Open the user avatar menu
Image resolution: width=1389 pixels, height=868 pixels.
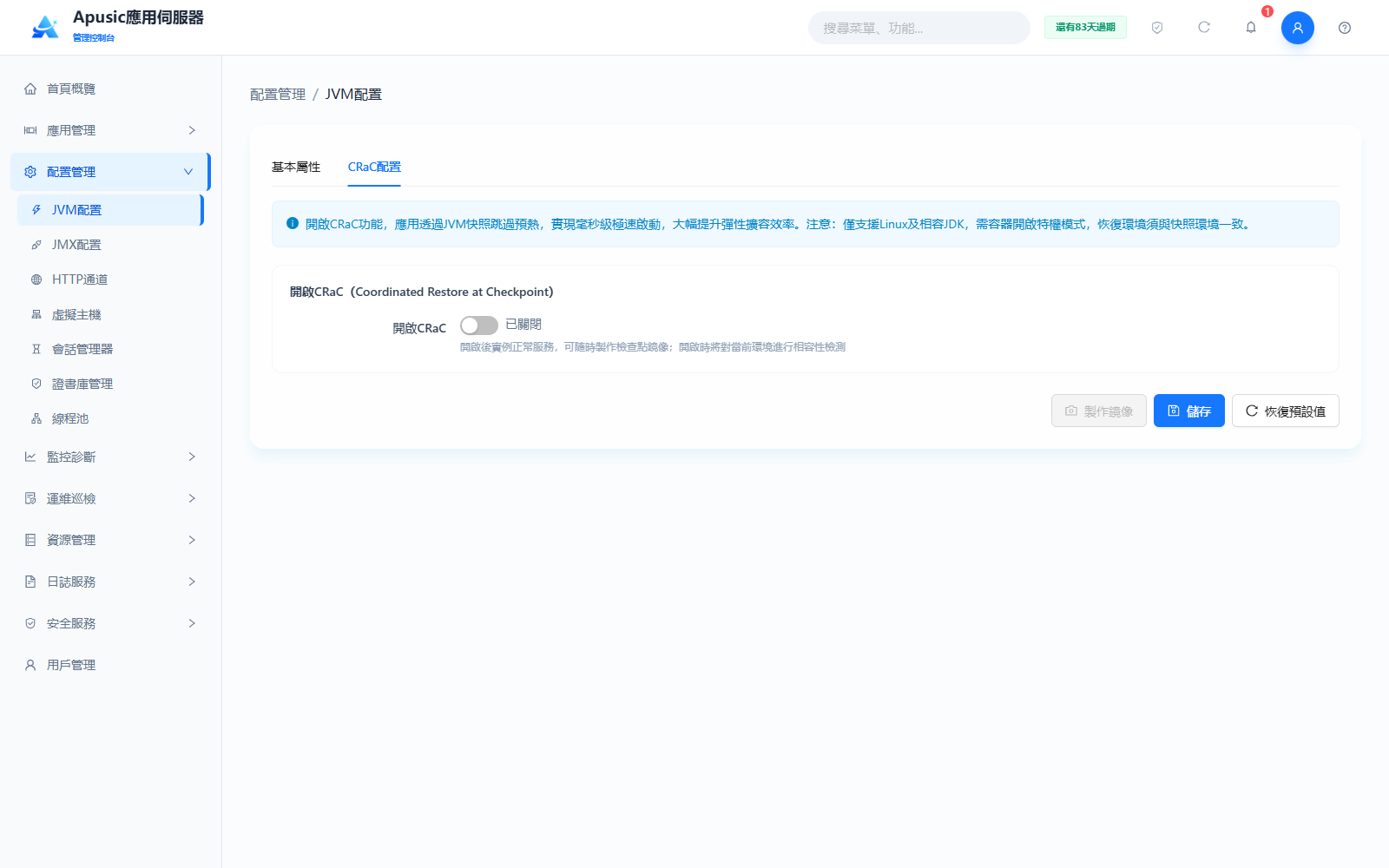click(1298, 28)
